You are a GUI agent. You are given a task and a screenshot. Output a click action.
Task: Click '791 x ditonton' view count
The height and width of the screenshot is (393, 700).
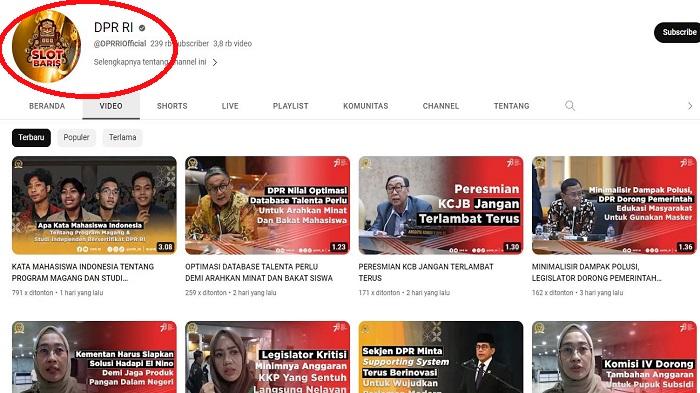tap(32, 293)
